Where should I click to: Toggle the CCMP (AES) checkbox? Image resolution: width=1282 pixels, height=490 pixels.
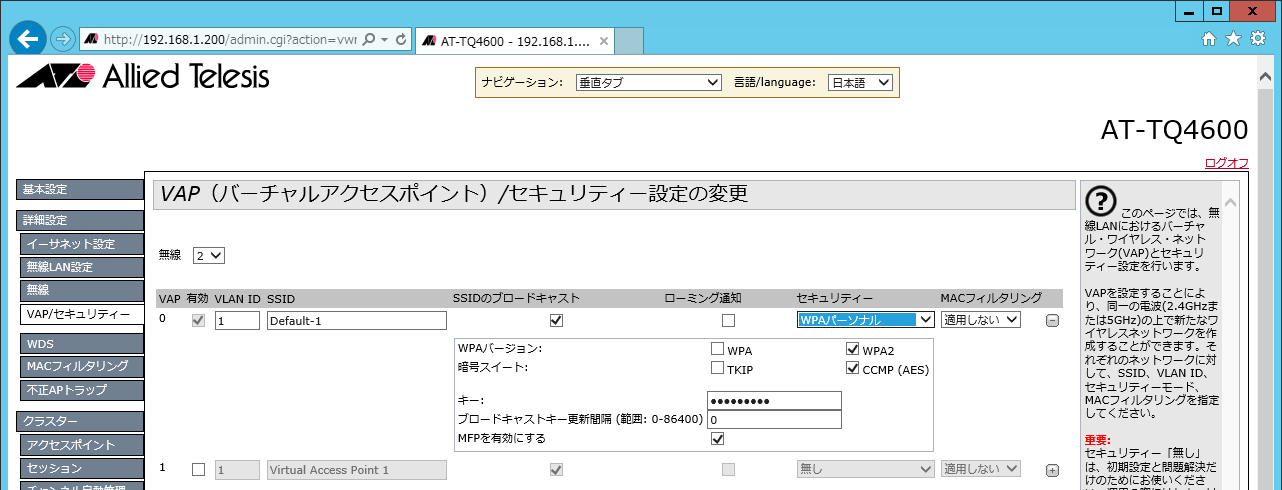pyautogui.click(x=853, y=367)
